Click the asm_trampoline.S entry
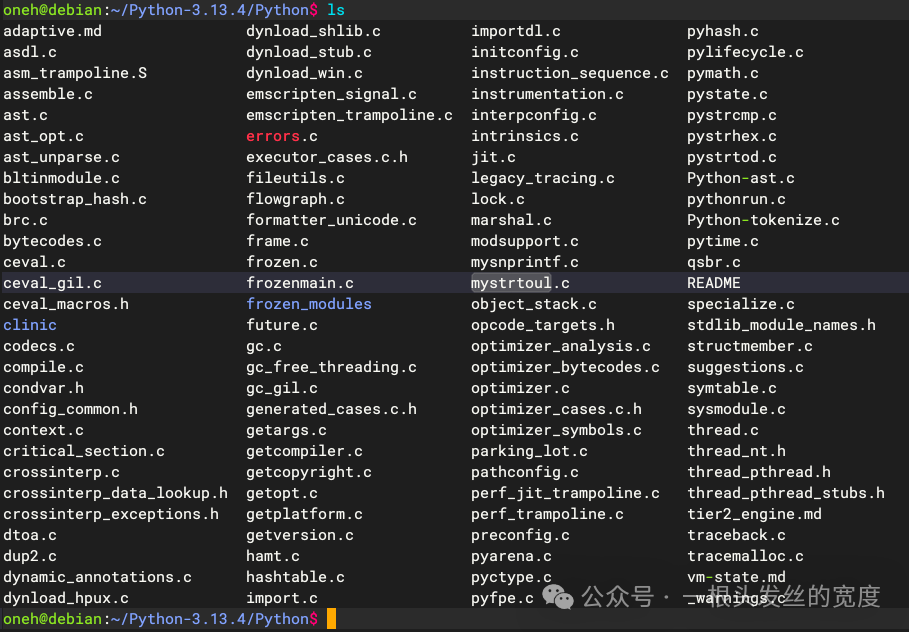This screenshot has height=632, width=909. (75, 73)
